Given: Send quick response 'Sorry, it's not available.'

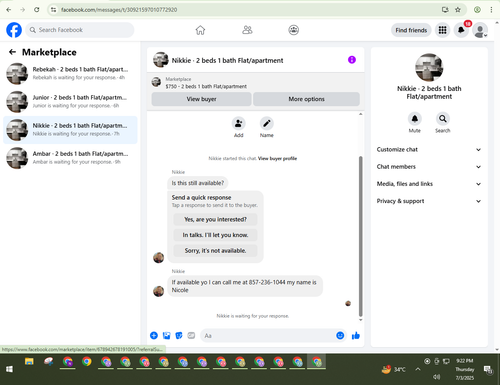Looking at the screenshot, I should [215, 251].
